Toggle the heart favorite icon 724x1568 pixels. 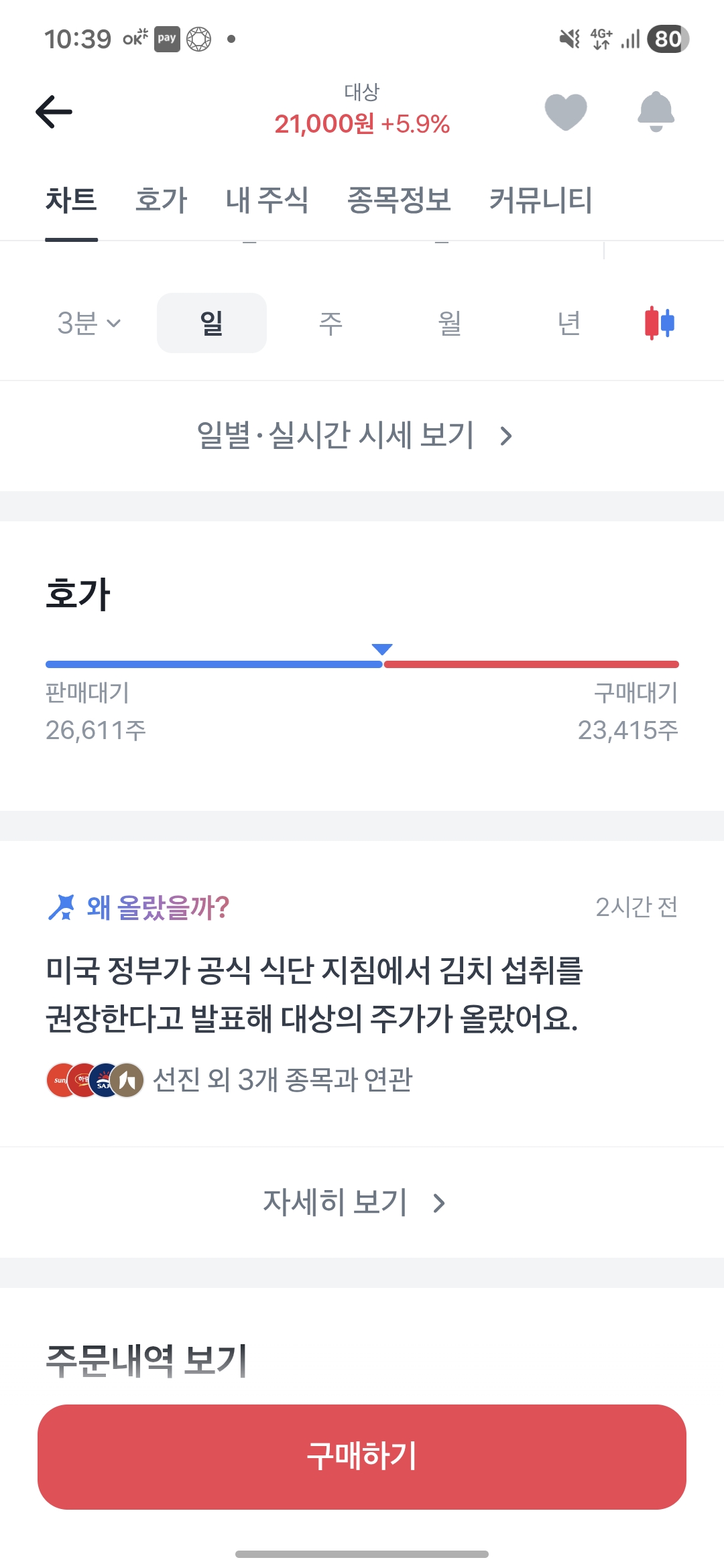pyautogui.click(x=565, y=111)
